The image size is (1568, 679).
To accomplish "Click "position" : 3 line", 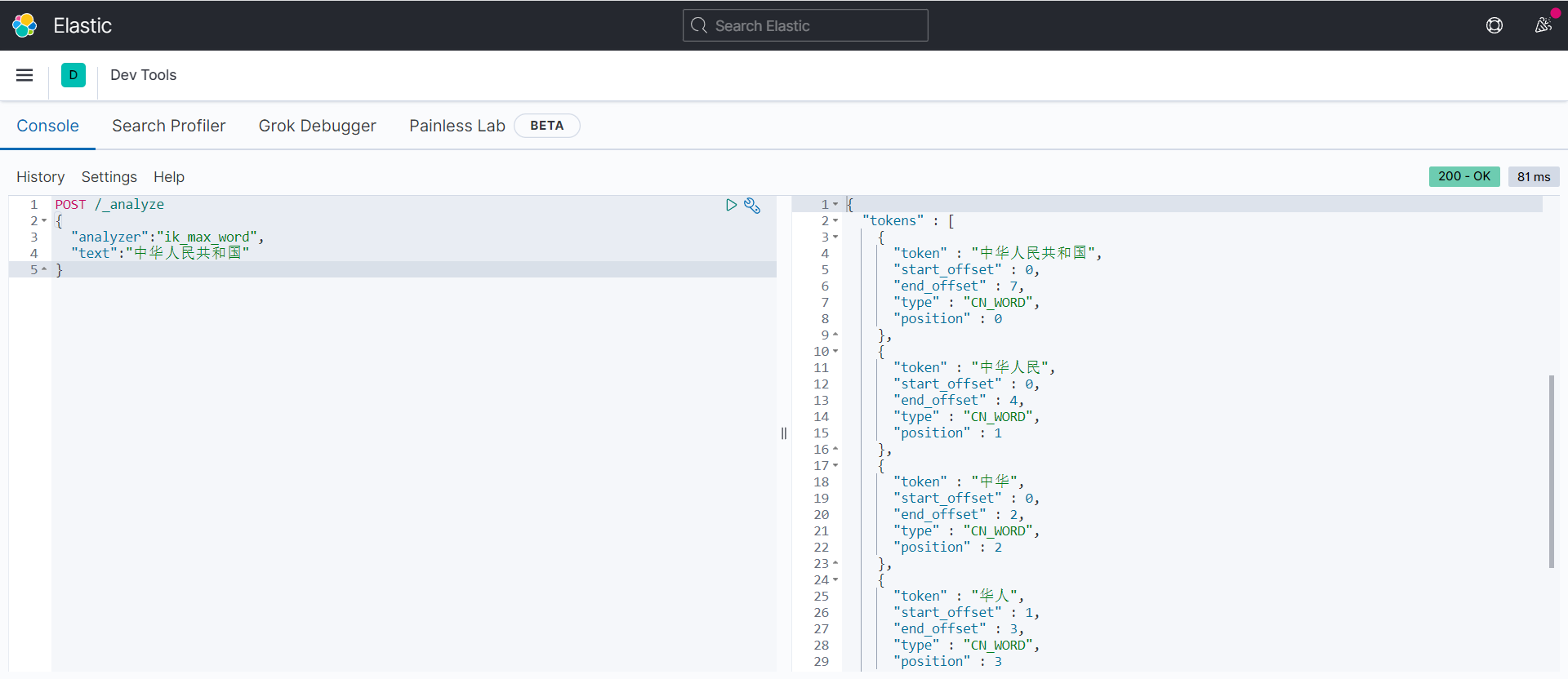I will 948,661.
